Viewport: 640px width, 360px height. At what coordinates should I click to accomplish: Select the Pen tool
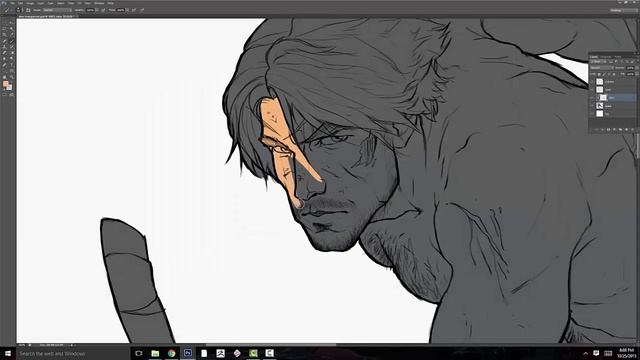coord(4,64)
